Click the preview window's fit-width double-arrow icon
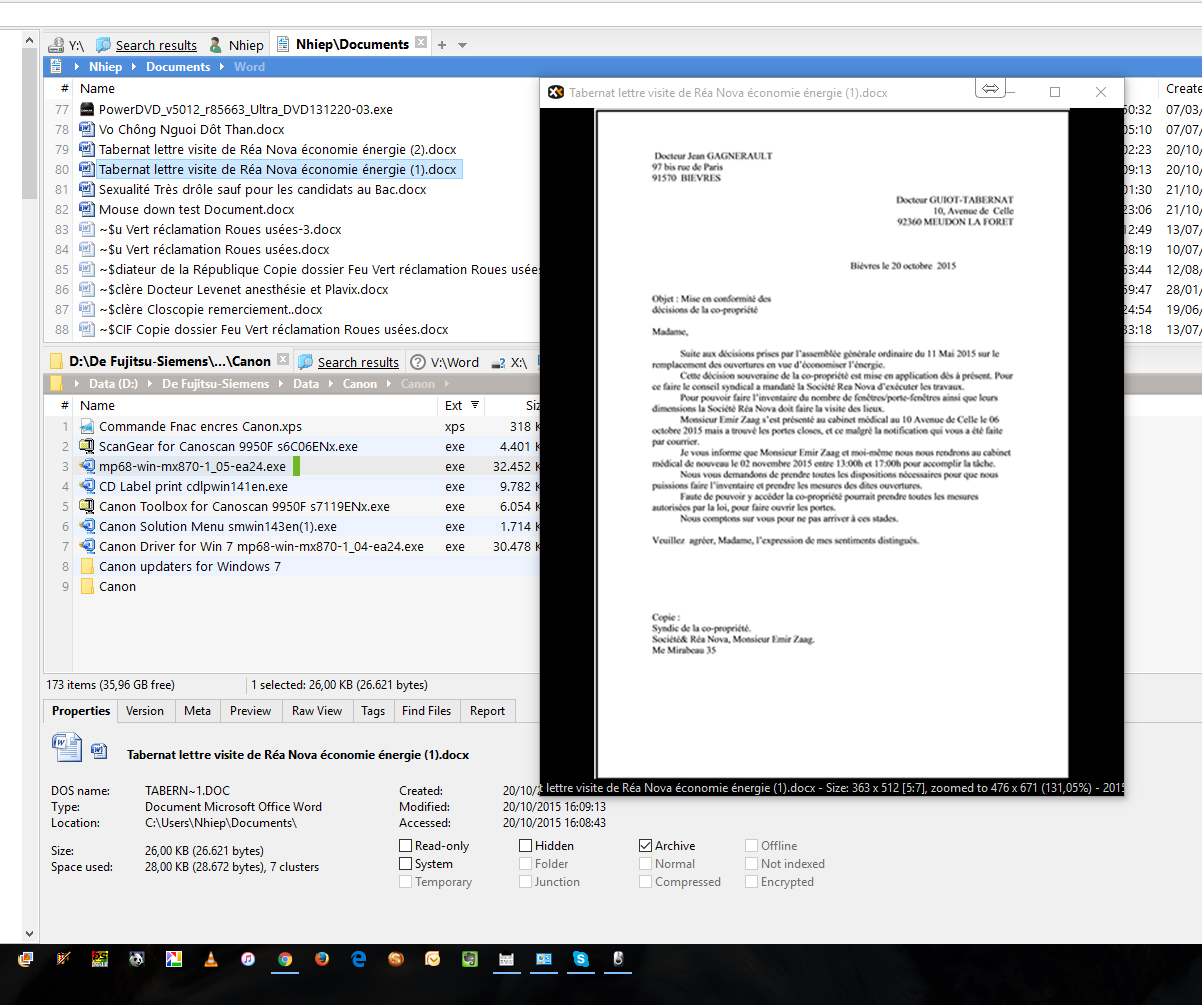 [990, 89]
